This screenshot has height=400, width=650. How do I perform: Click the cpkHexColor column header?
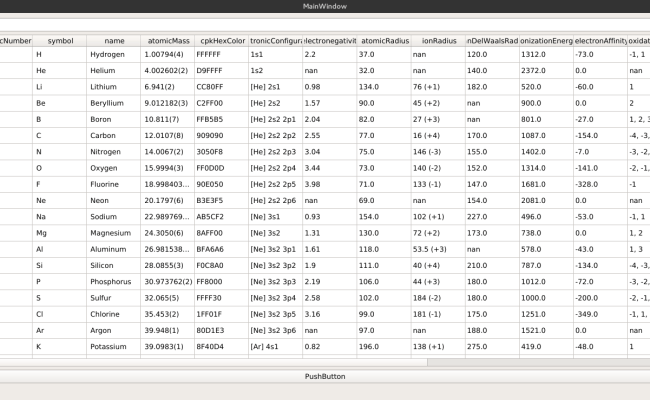[x=222, y=41]
